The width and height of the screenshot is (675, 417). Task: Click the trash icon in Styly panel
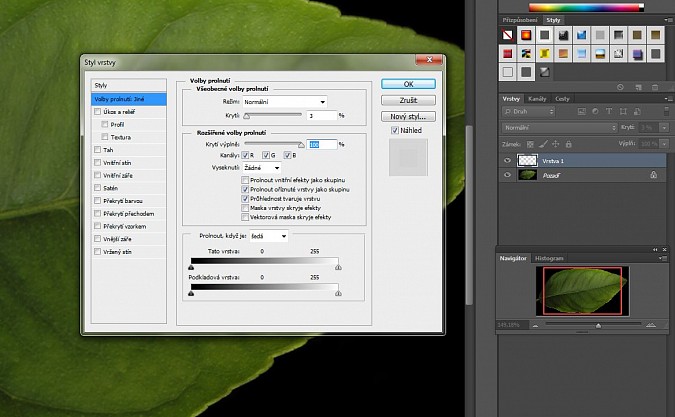[655, 87]
